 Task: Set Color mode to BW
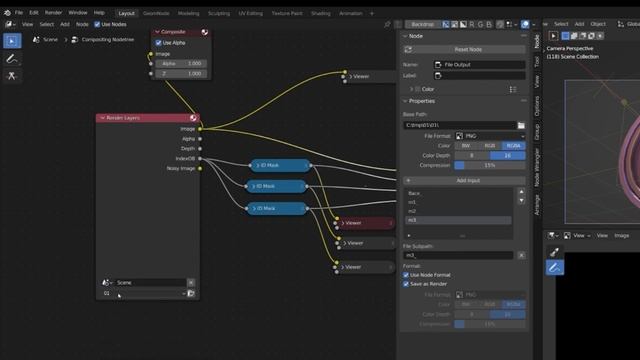[x=466, y=146]
